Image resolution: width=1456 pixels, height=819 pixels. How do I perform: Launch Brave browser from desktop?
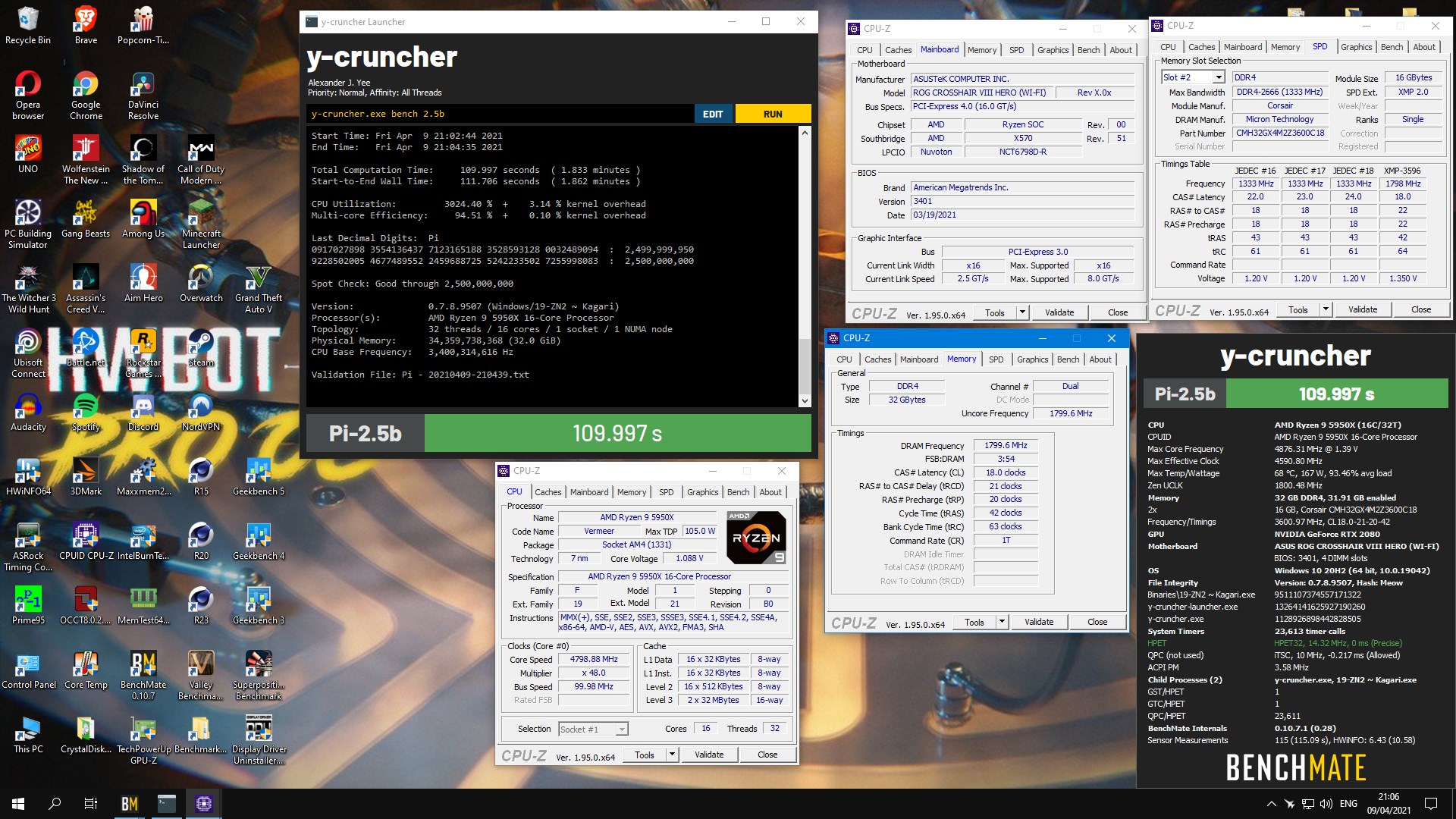[86, 25]
